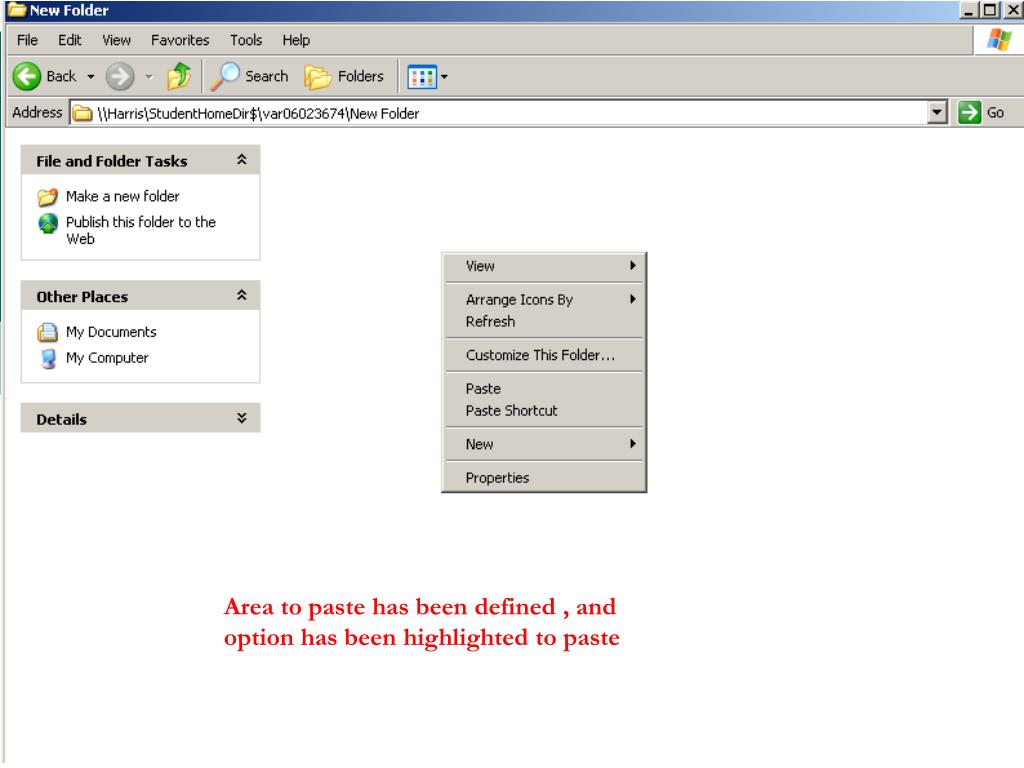Collapse the Other Places panel
This screenshot has width=1024, height=768.
pyautogui.click(x=241, y=296)
